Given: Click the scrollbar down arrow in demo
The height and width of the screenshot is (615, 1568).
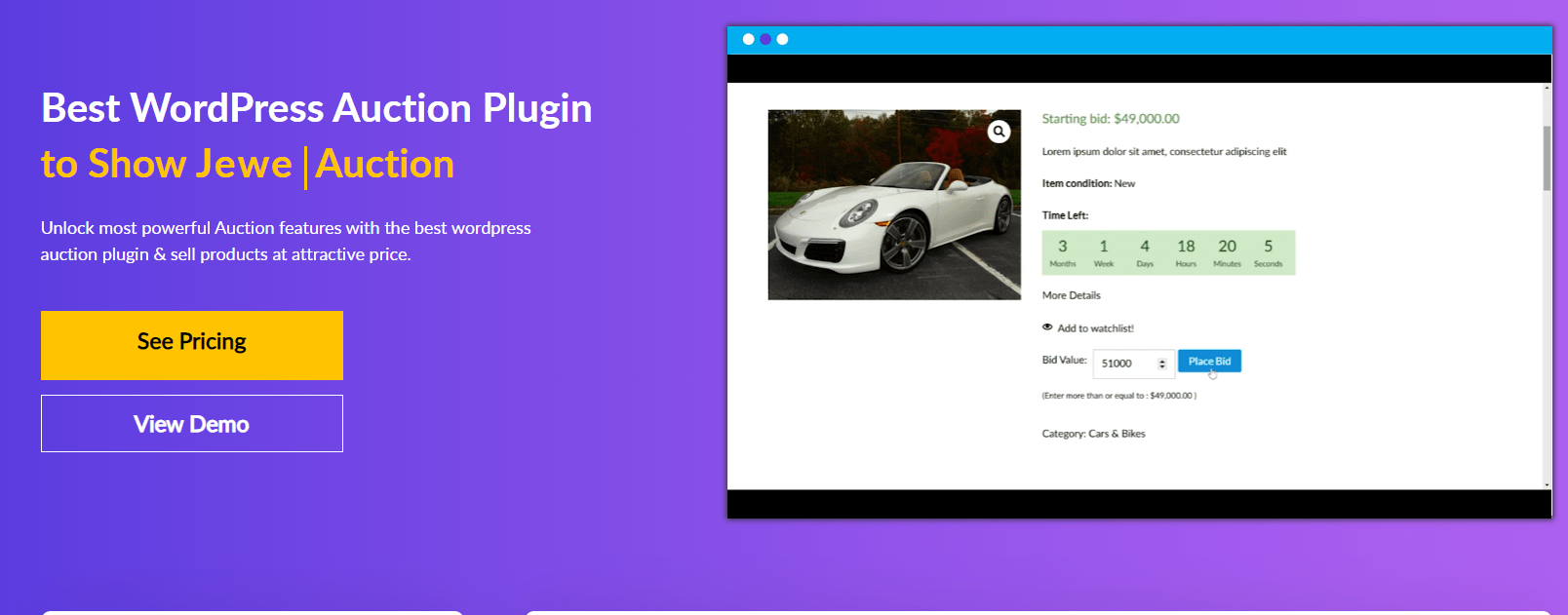Looking at the screenshot, I should [x=1547, y=484].
